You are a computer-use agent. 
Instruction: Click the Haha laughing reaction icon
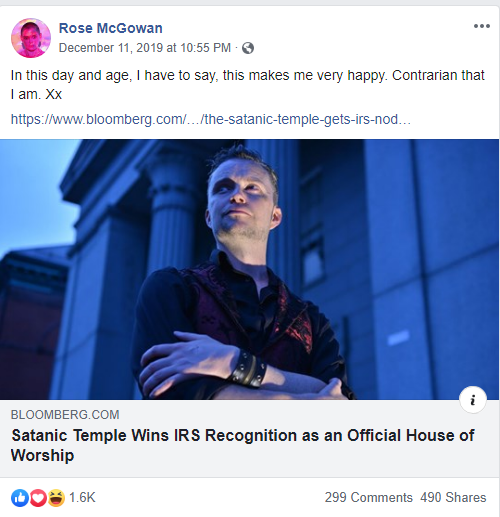[56, 498]
